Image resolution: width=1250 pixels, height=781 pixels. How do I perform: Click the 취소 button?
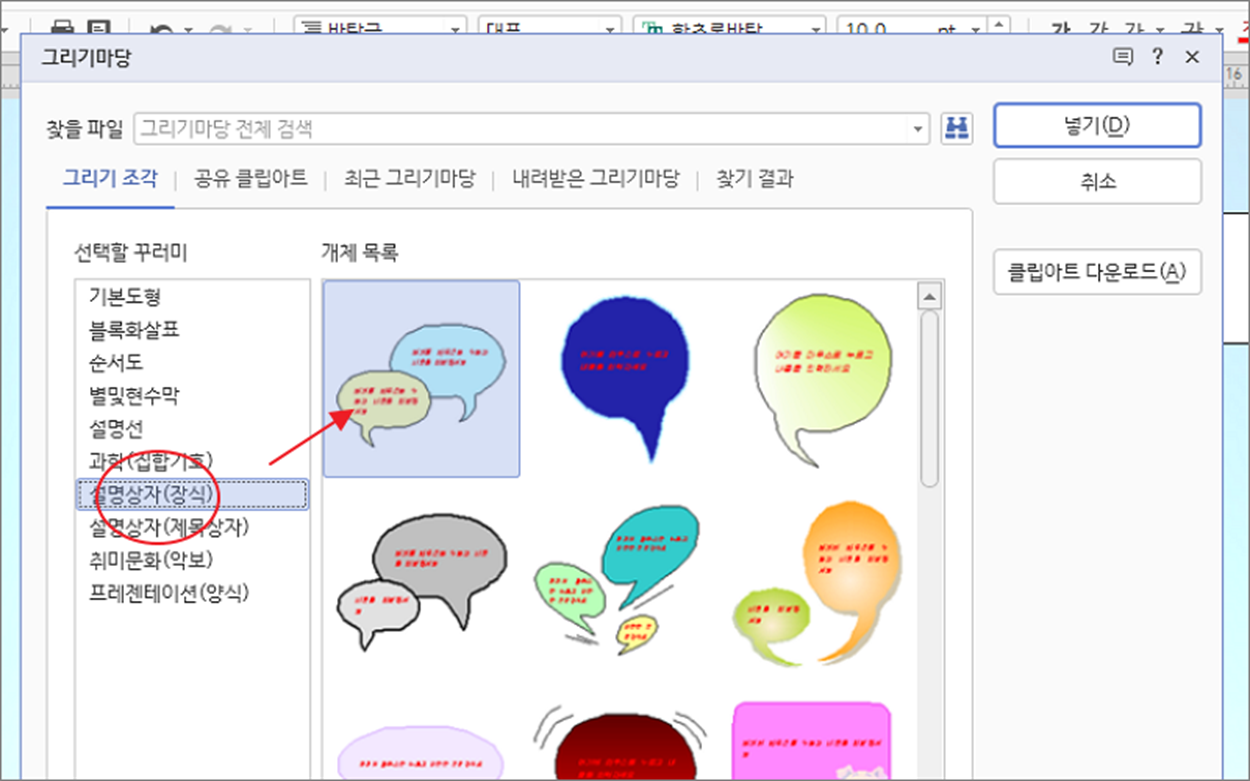pyautogui.click(x=1097, y=182)
